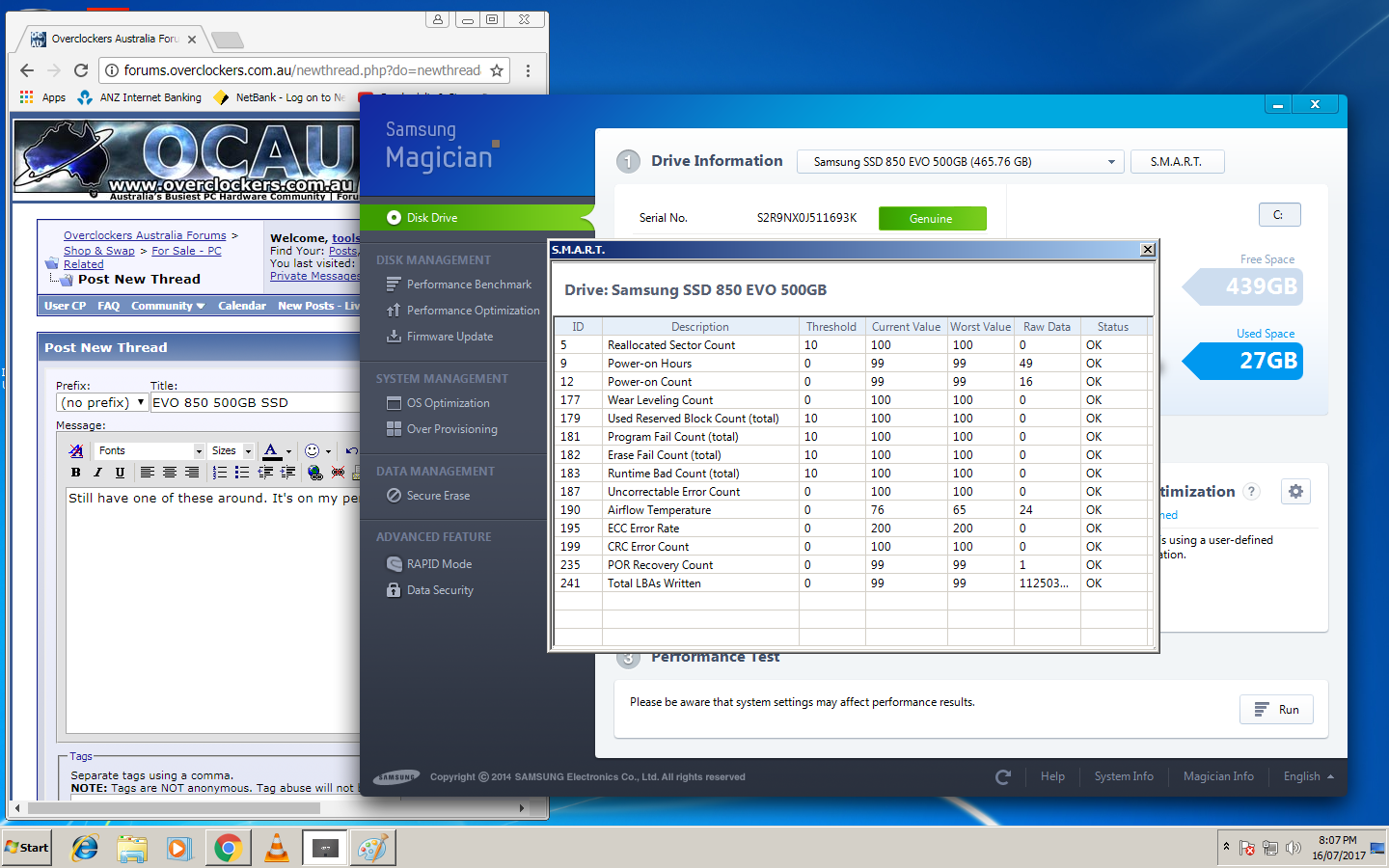Open the prefix dropdown in forum form
Image resolution: width=1389 pixels, height=868 pixels.
101,403
